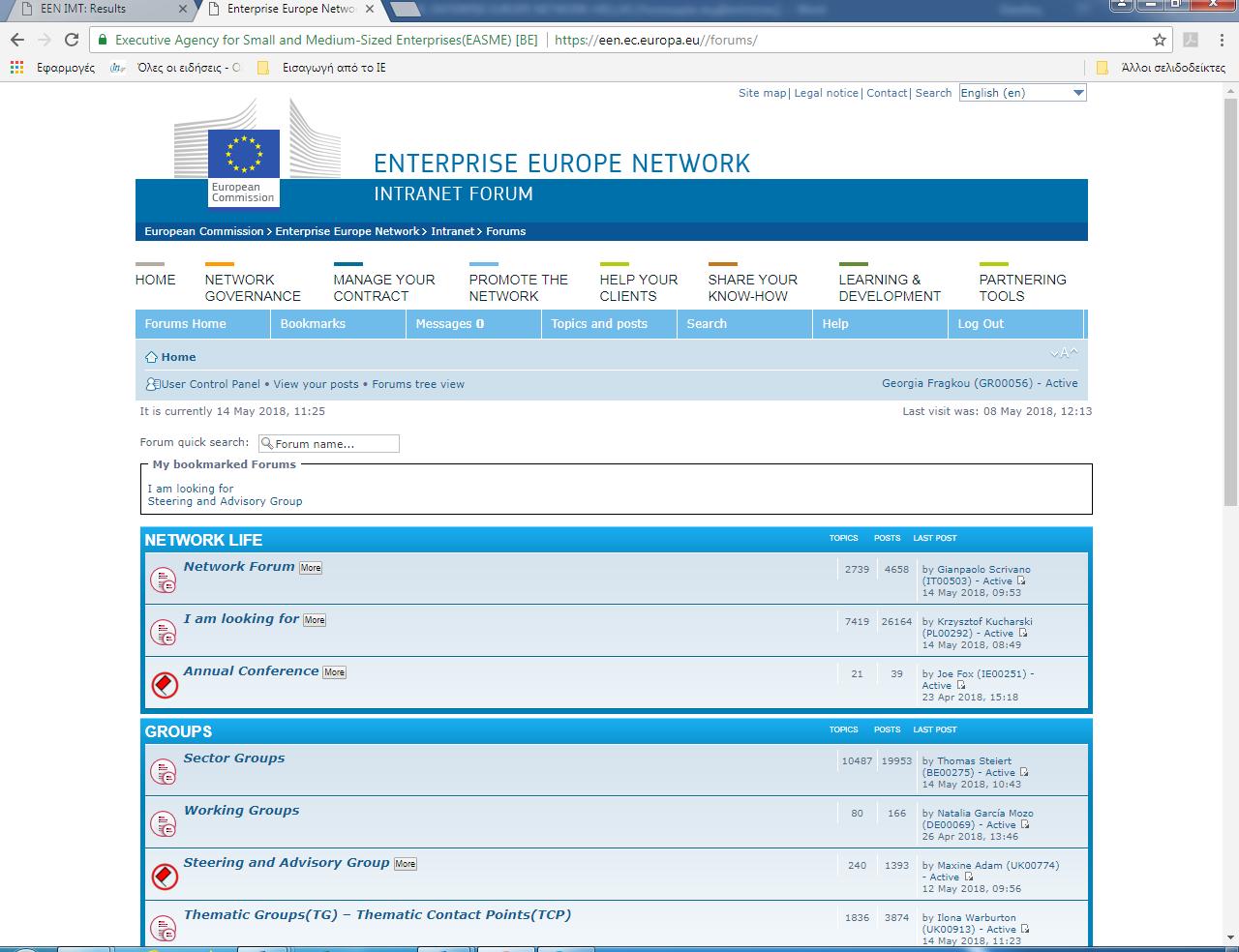The height and width of the screenshot is (952, 1239).
Task: View latest post icon by Joe Fox
Action: tap(961, 686)
